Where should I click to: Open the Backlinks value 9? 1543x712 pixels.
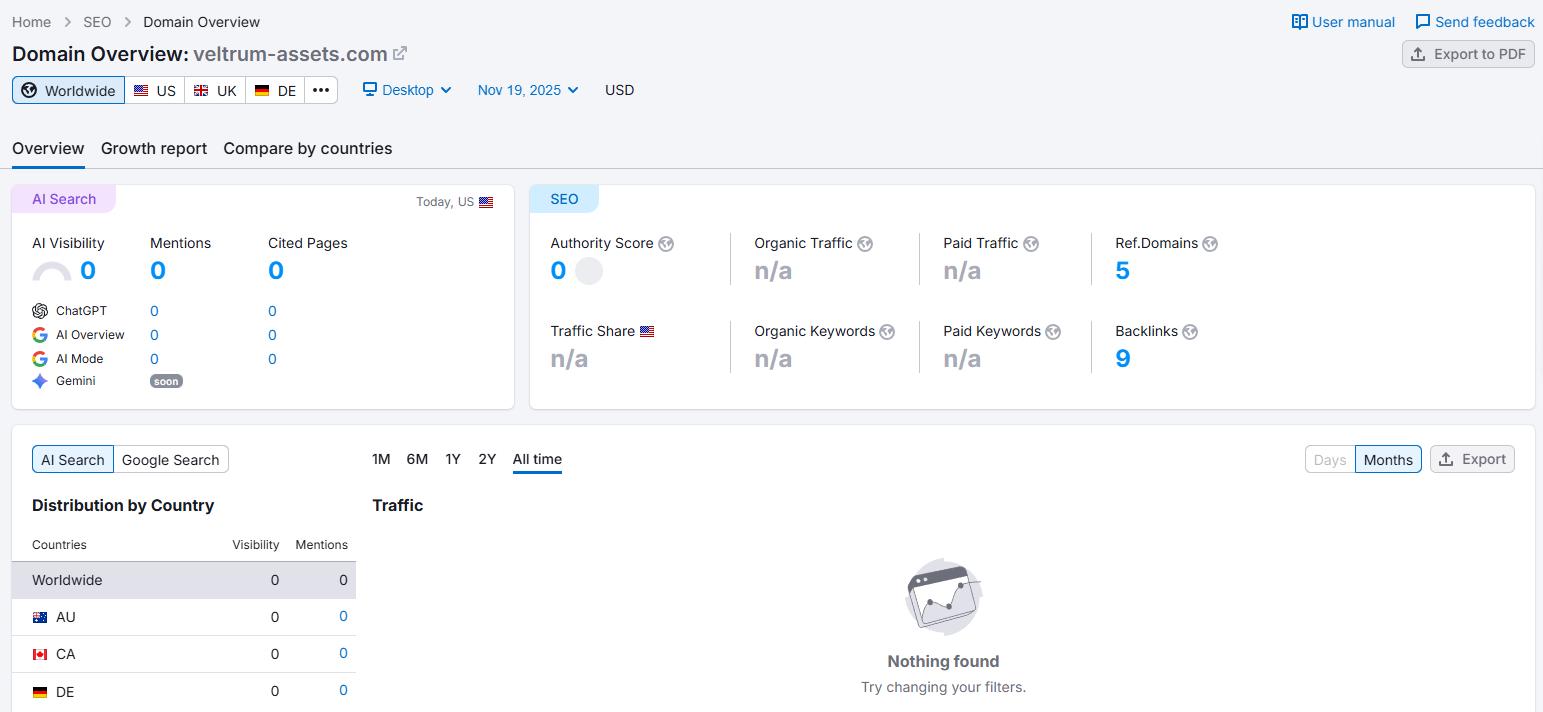[1123, 359]
